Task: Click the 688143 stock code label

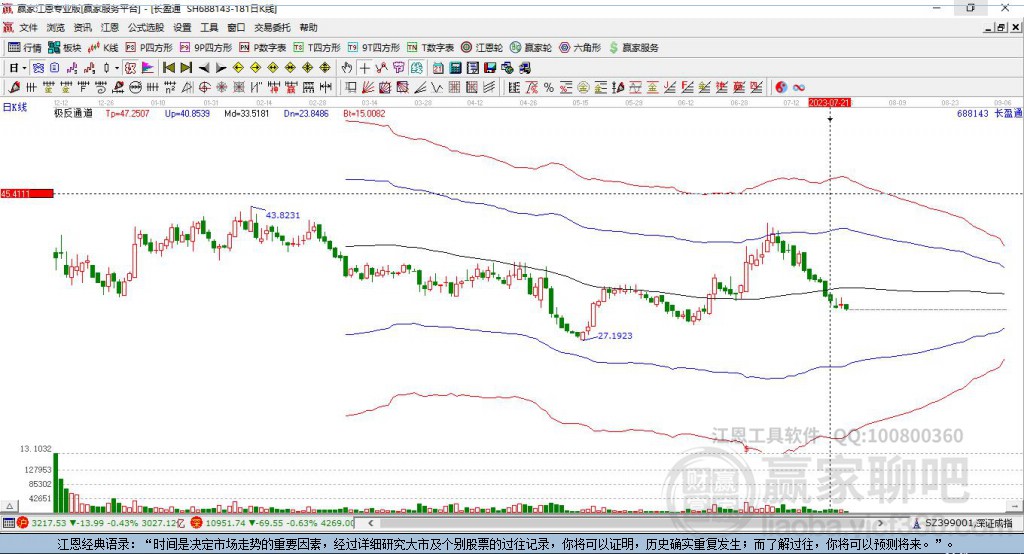Action: coord(972,113)
